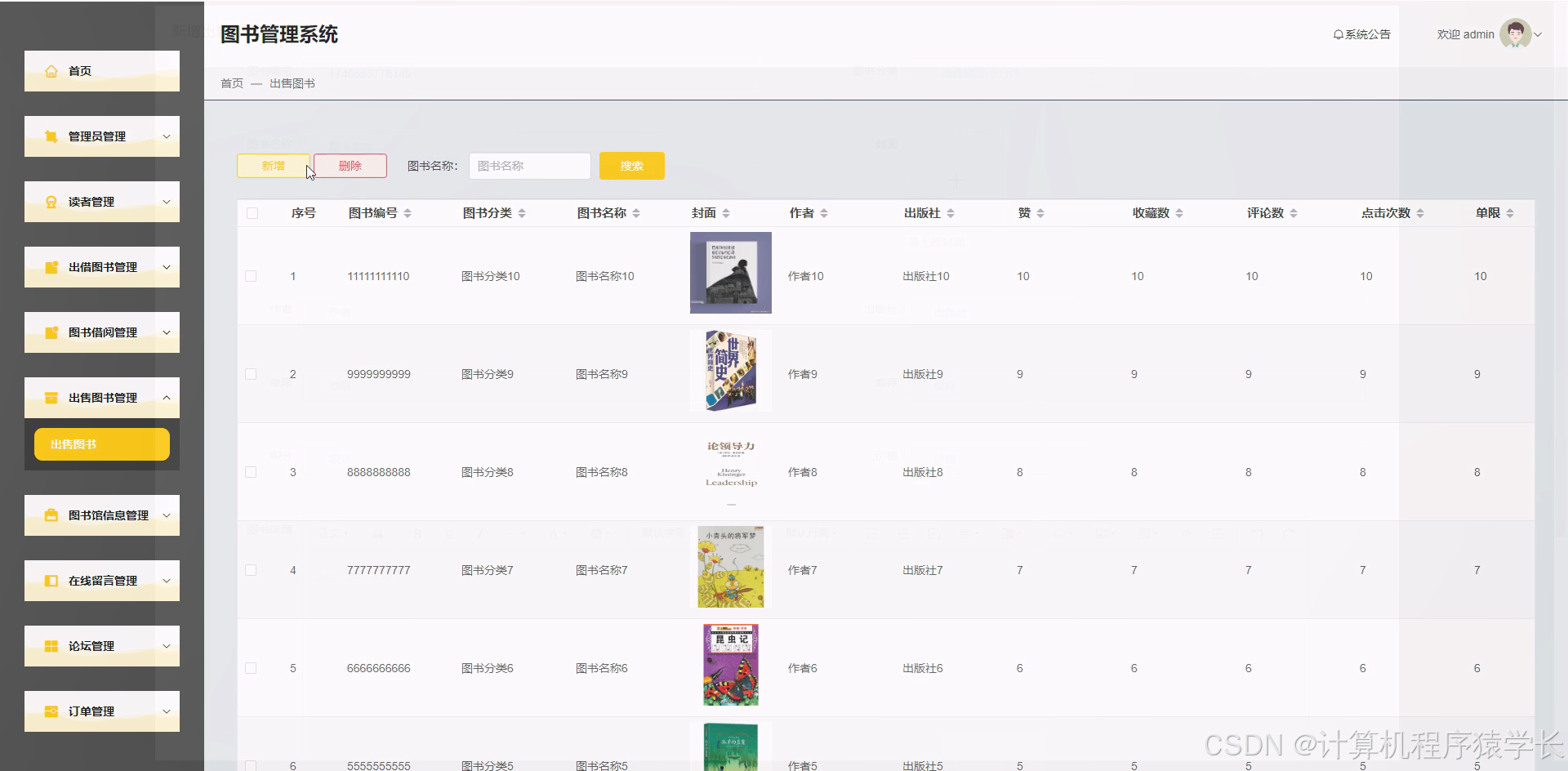
Task: Sort by 收藏数 column arrows
Action: pos(1179,213)
